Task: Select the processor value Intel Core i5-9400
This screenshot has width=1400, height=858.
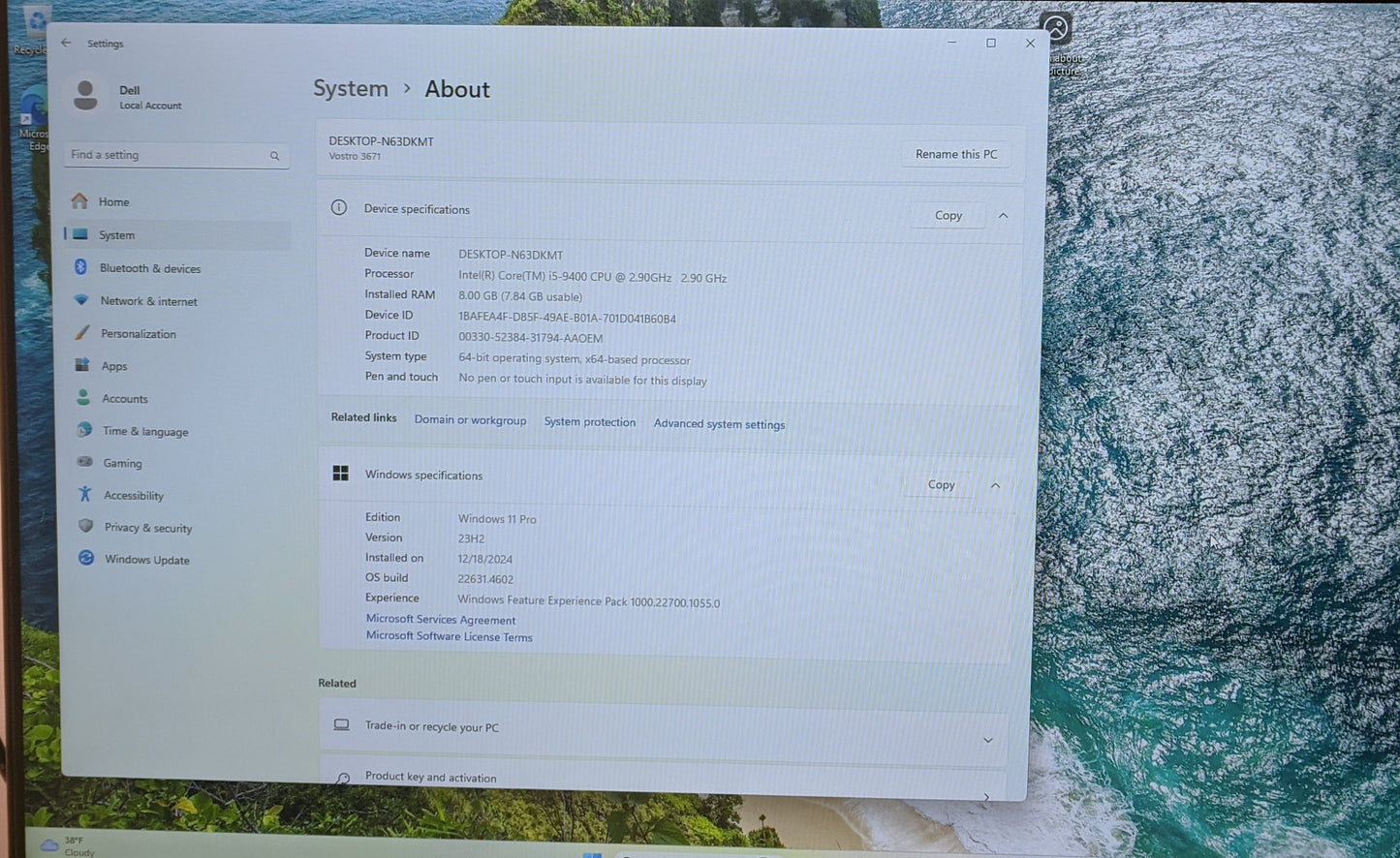Action: click(x=592, y=277)
